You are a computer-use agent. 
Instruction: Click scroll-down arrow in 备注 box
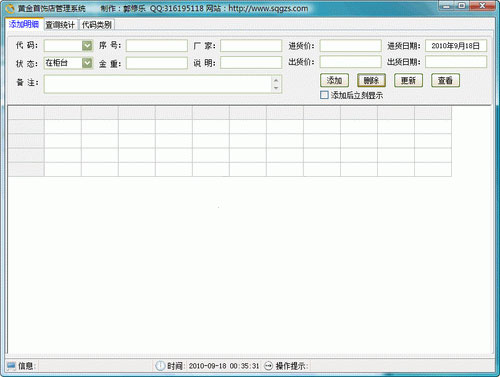pyautogui.click(x=276, y=88)
